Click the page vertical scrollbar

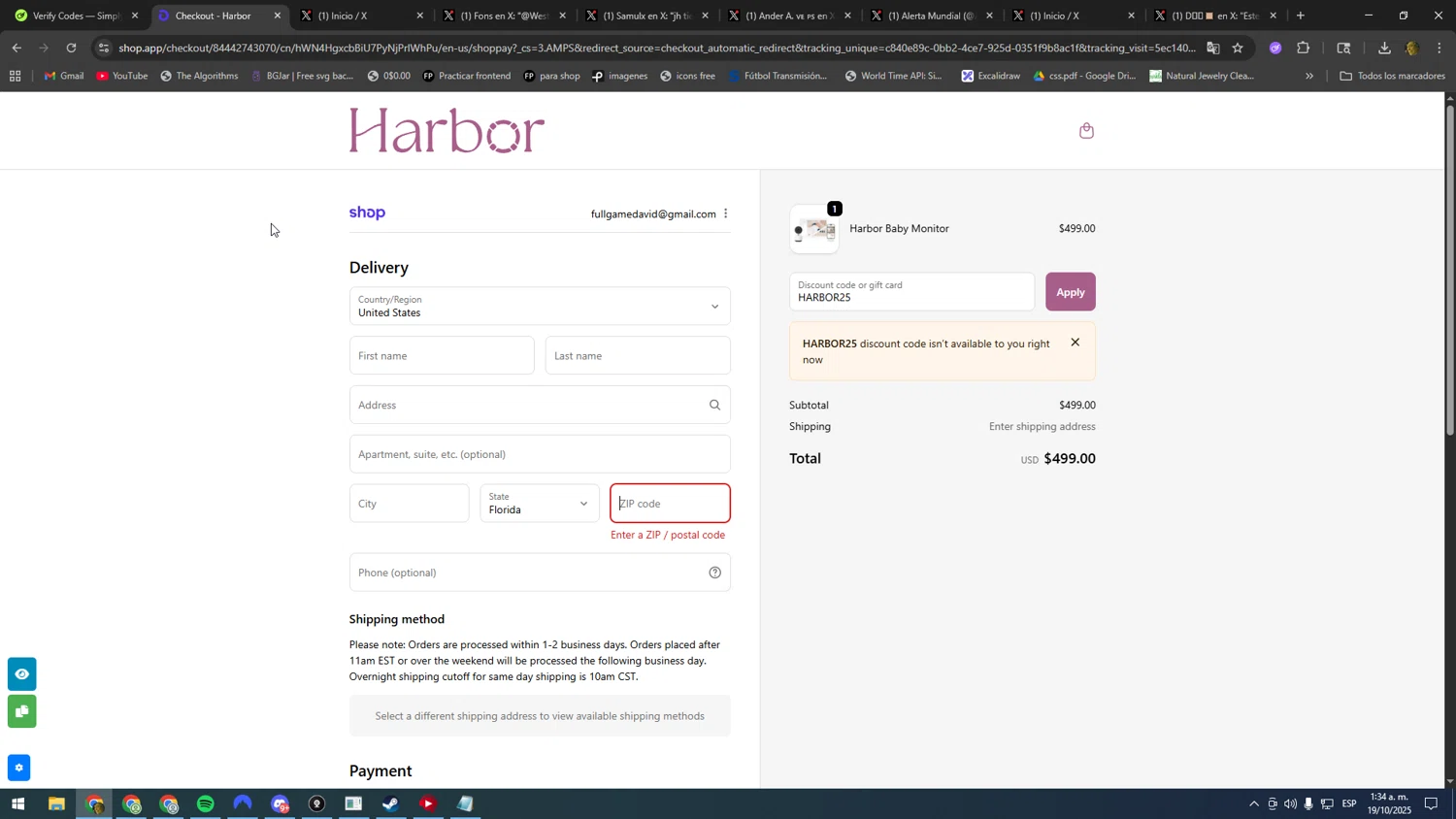1450,269
